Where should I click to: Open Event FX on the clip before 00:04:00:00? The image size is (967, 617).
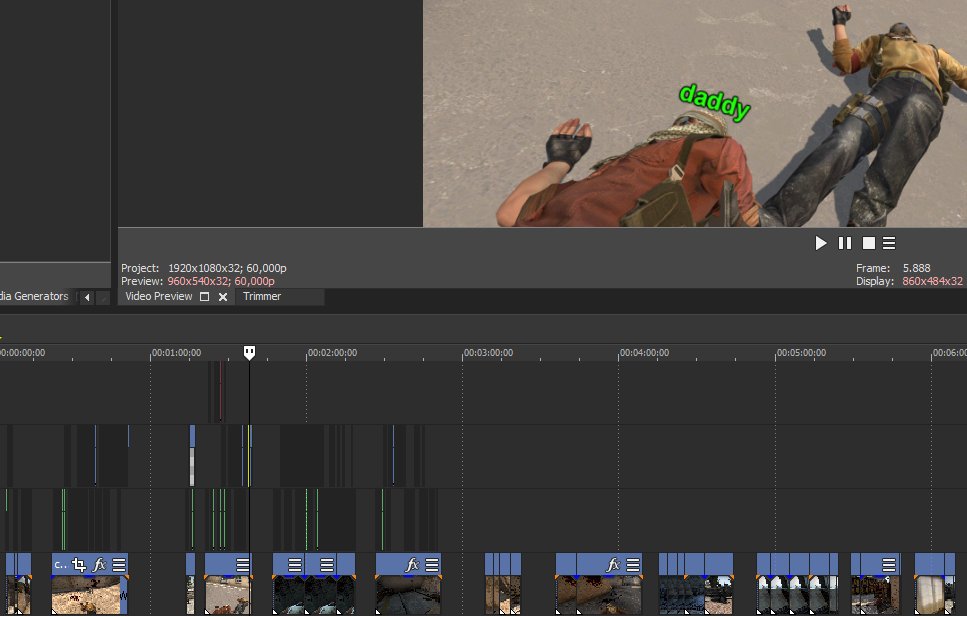(x=613, y=565)
